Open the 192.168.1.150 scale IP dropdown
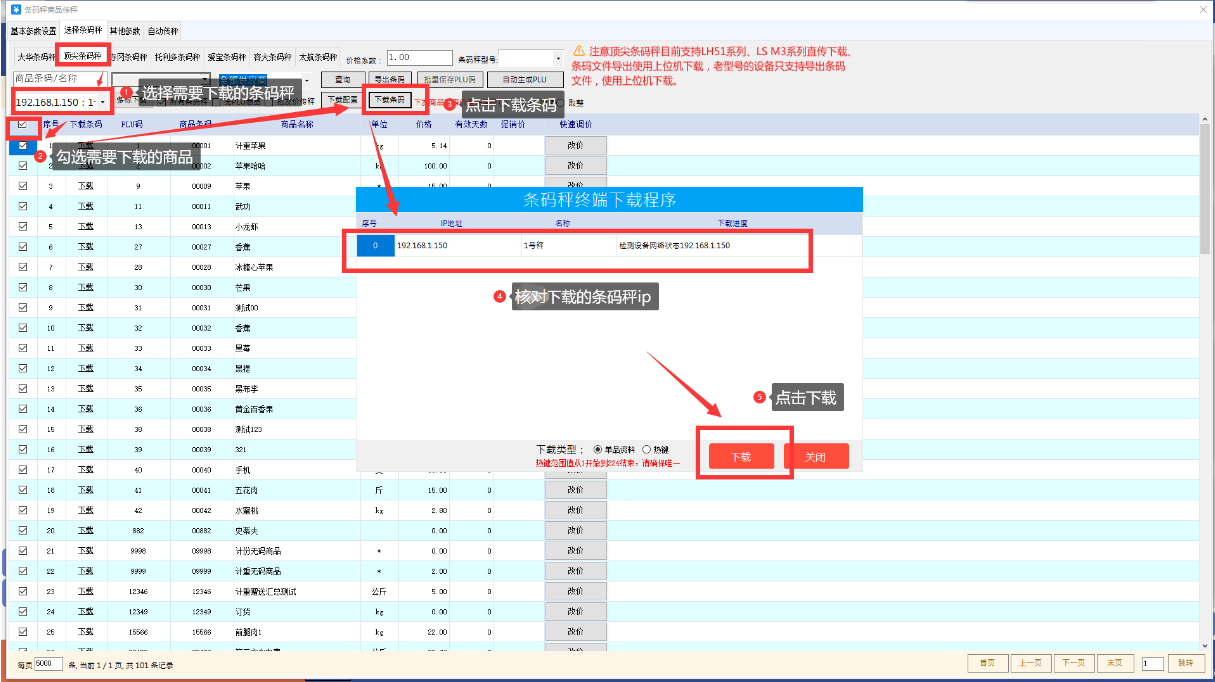The image size is (1215, 682). pos(104,102)
